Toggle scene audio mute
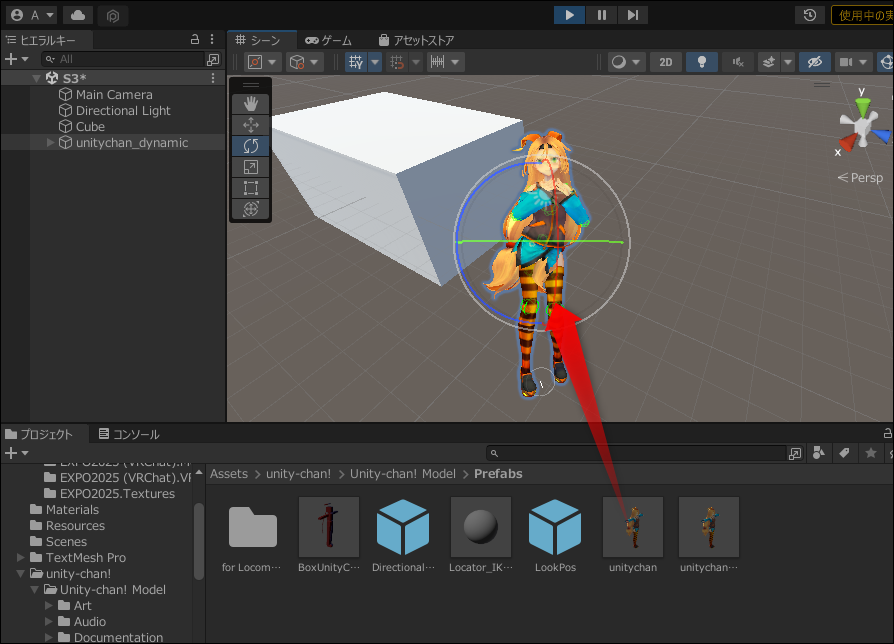This screenshot has width=894, height=644. (738, 62)
